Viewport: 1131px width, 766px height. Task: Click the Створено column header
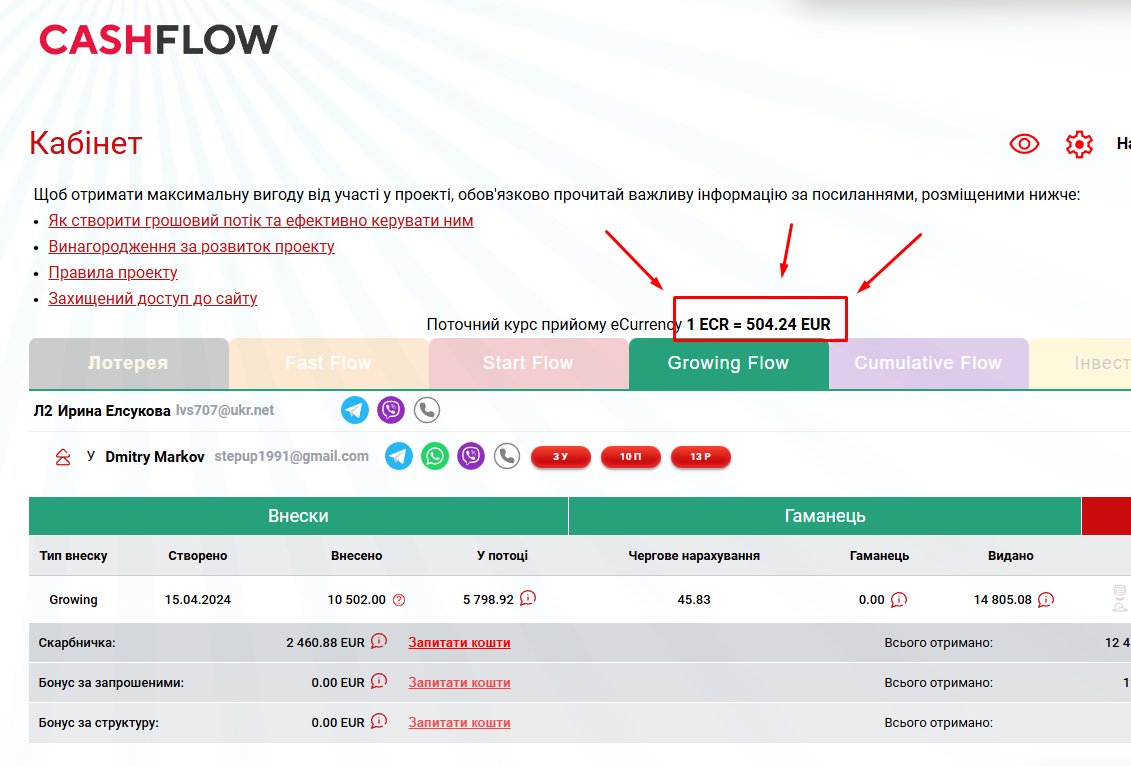198,556
